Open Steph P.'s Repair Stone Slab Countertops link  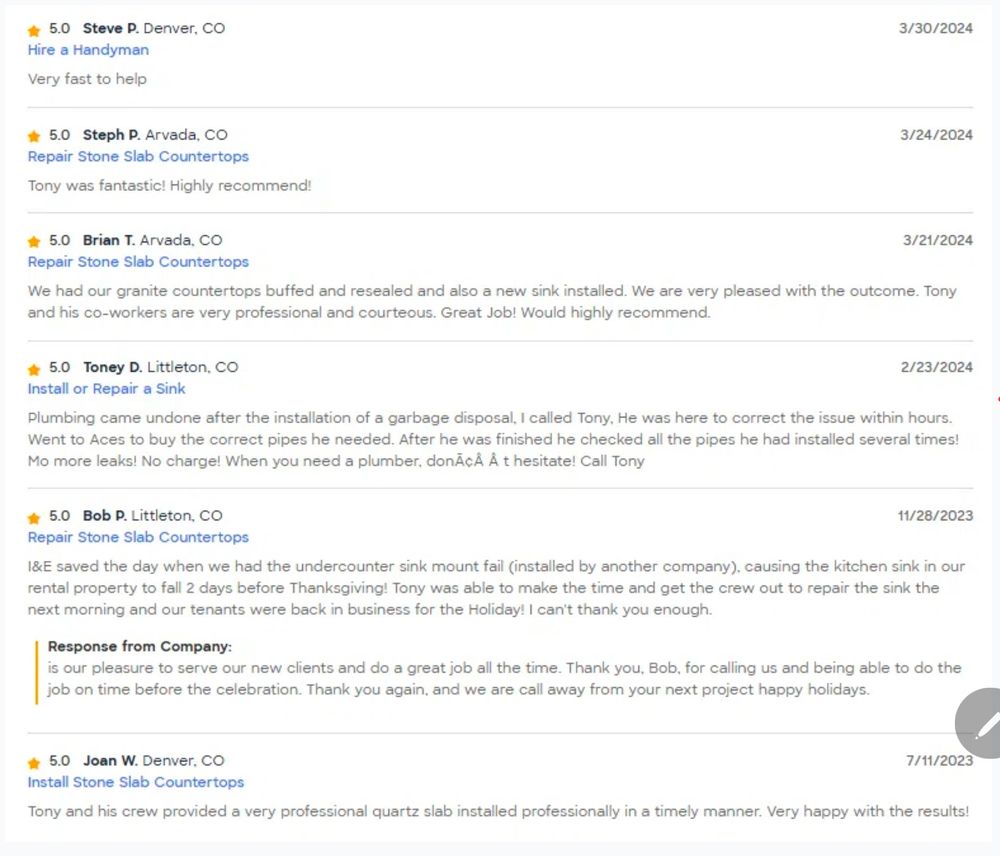[138, 156]
